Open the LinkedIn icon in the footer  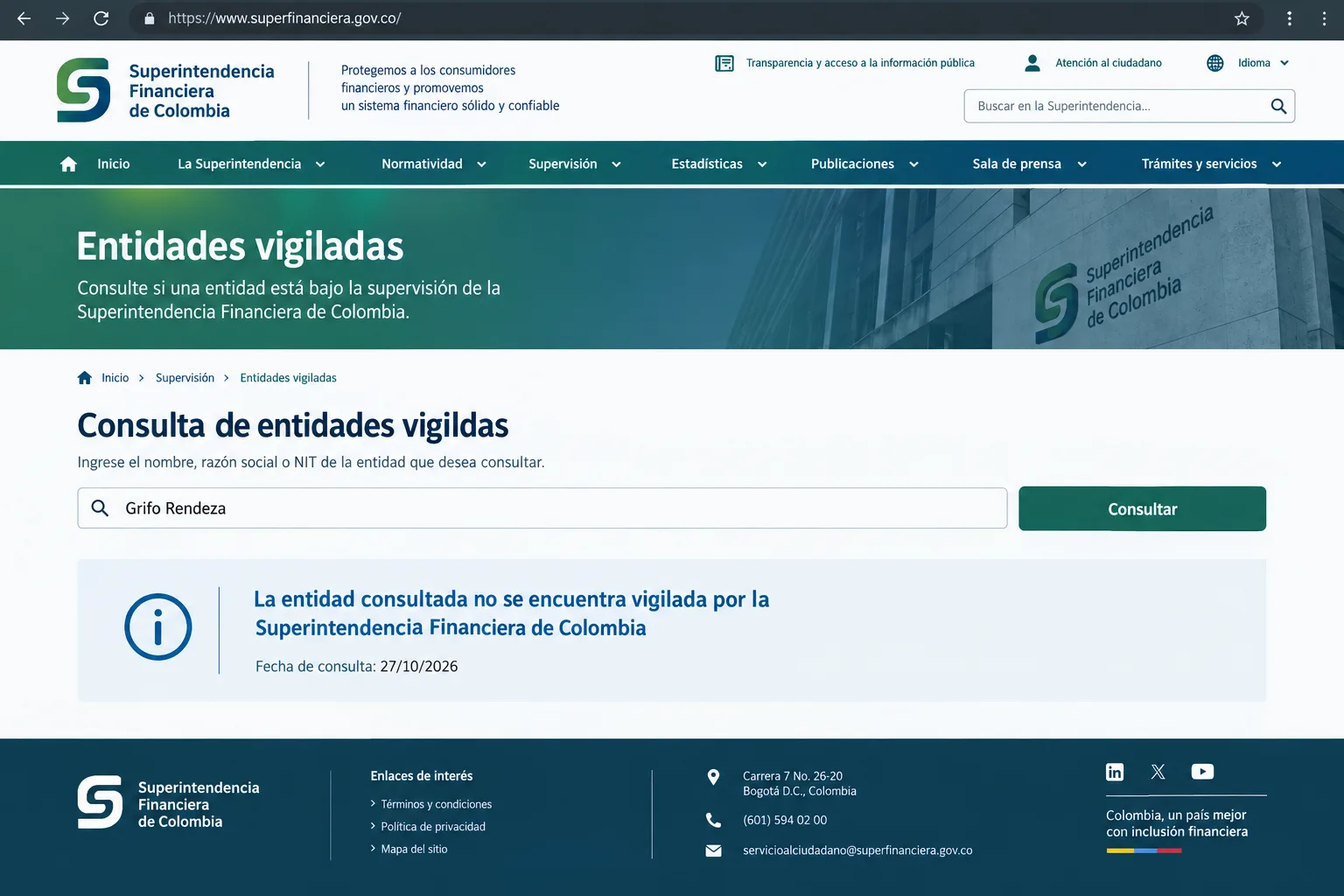coord(1115,772)
